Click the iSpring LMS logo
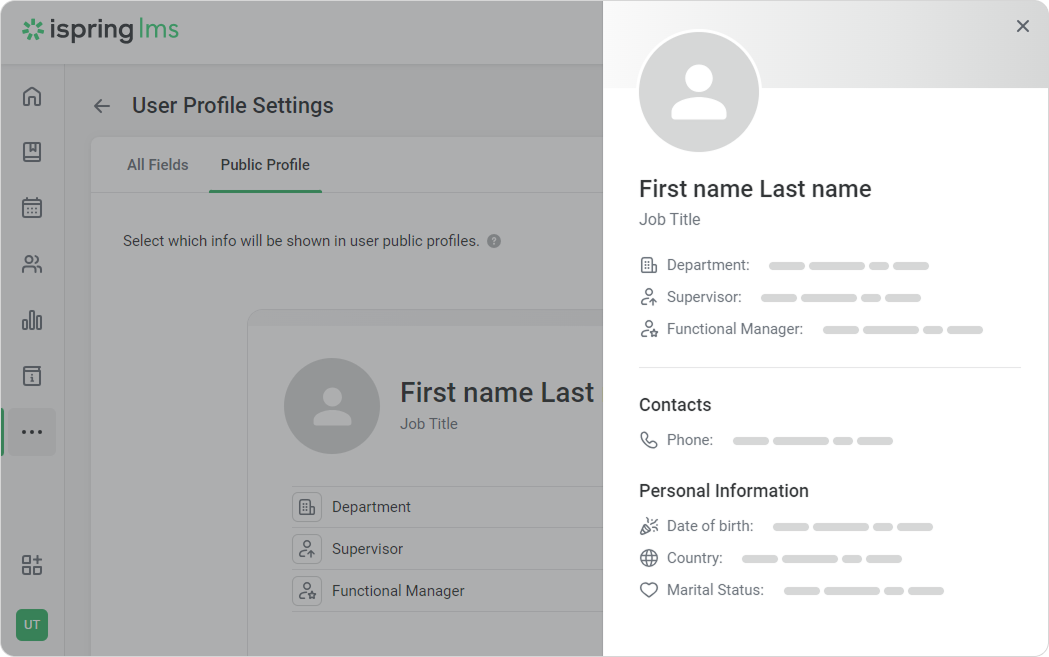This screenshot has width=1049, height=657. [100, 30]
